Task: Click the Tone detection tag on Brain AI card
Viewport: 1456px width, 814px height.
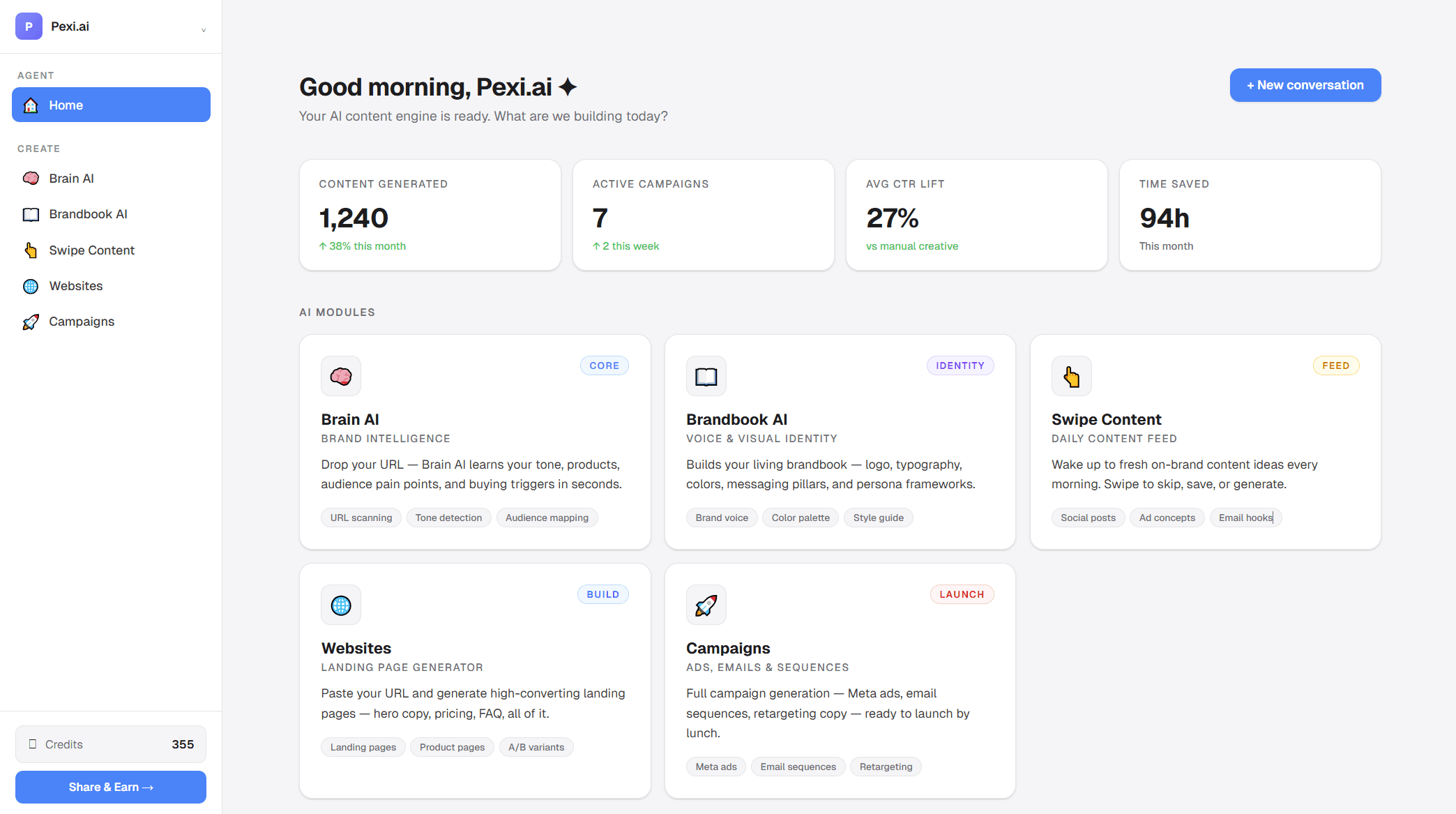Action: 448,517
